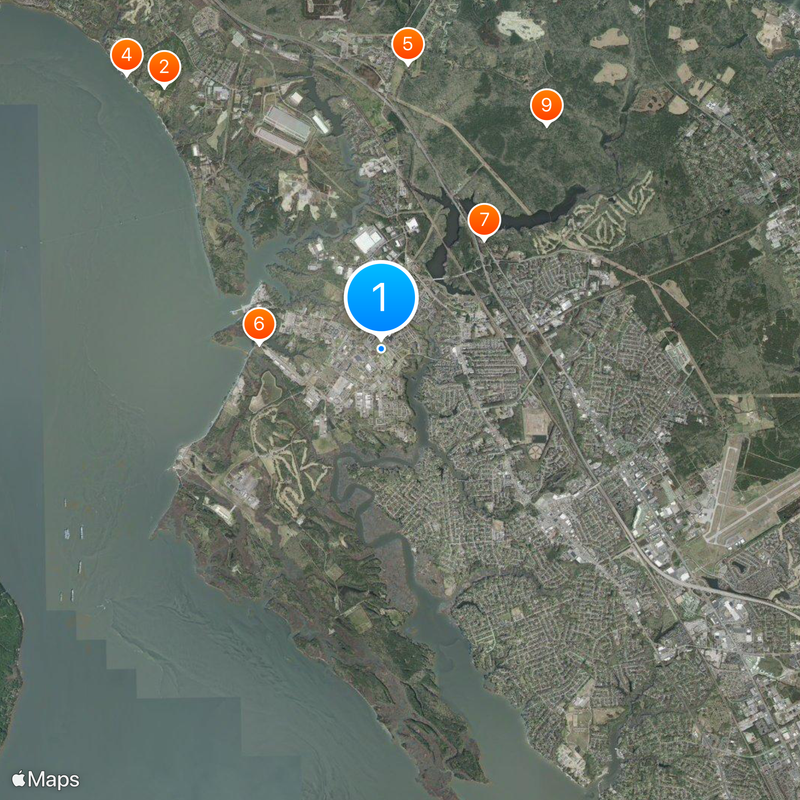Click the Maps attribution text
The image size is (800, 800).
[x=54, y=780]
